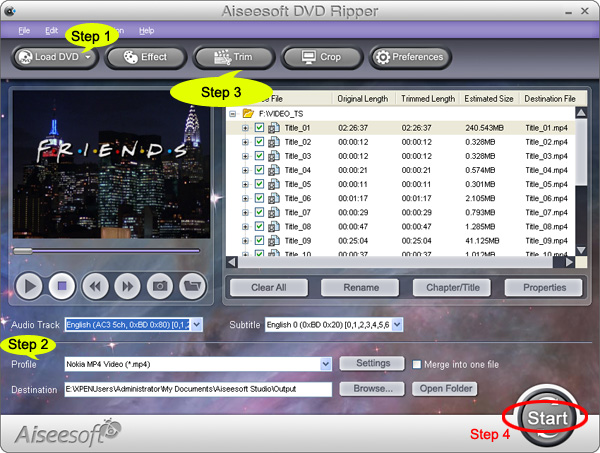Select Title_09.mp4 destination entry
The width and height of the screenshot is (600, 453).
click(546, 241)
